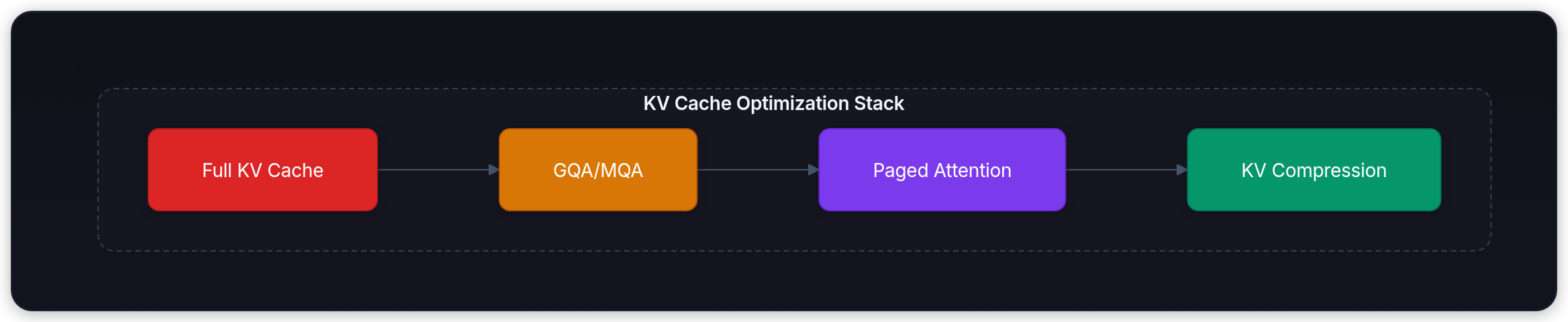Click the edge line from Paged Attention to KV Compression

coord(1121,170)
